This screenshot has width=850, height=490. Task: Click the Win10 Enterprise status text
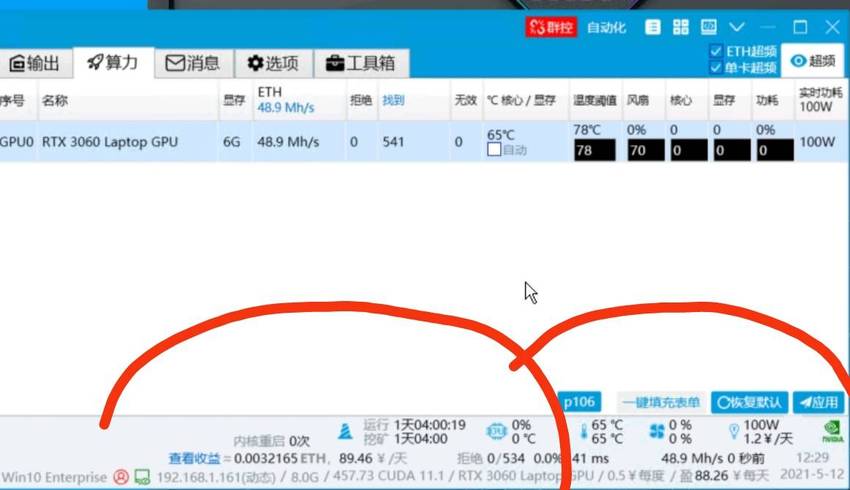coord(54,478)
